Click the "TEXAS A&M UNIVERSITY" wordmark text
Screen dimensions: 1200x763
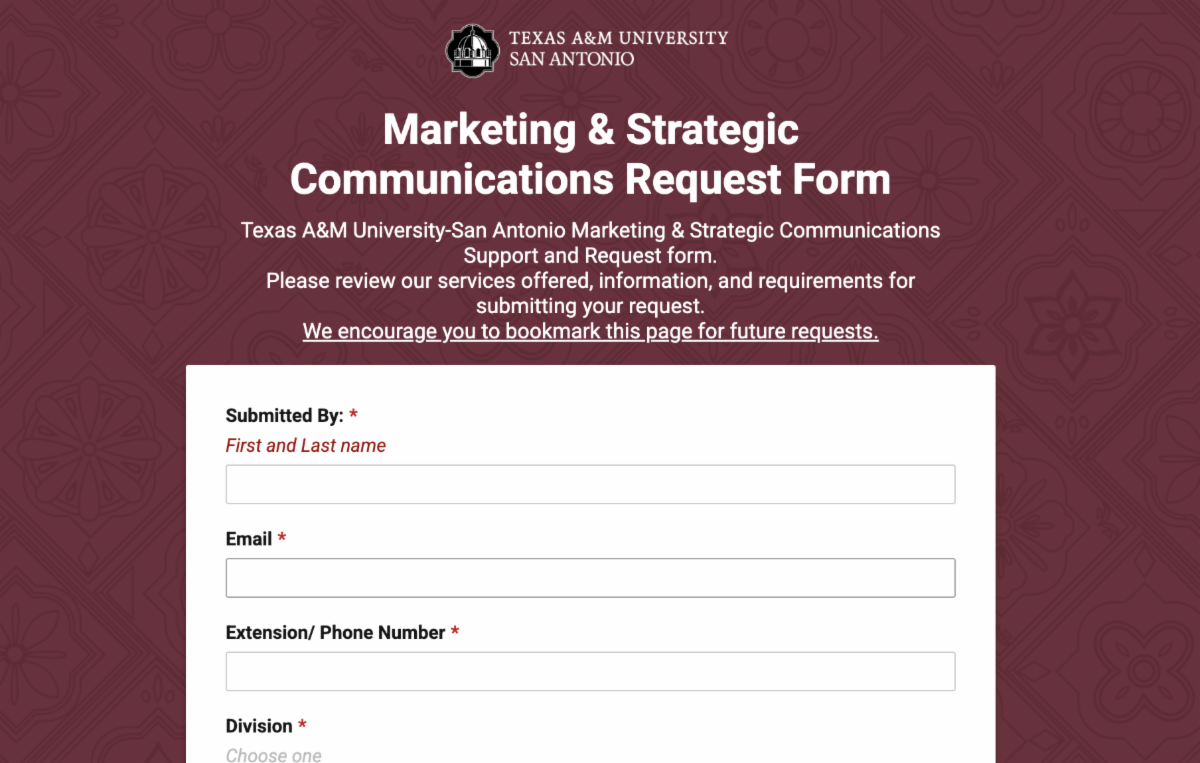[618, 38]
